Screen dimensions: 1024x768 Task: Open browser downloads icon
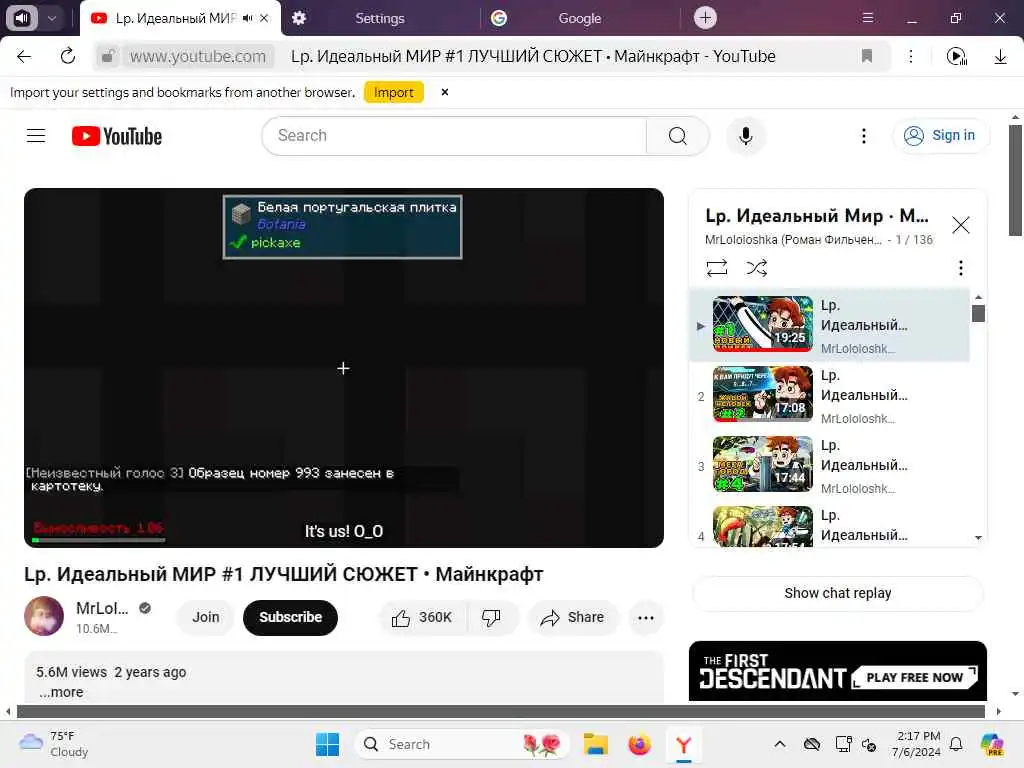click(1000, 56)
